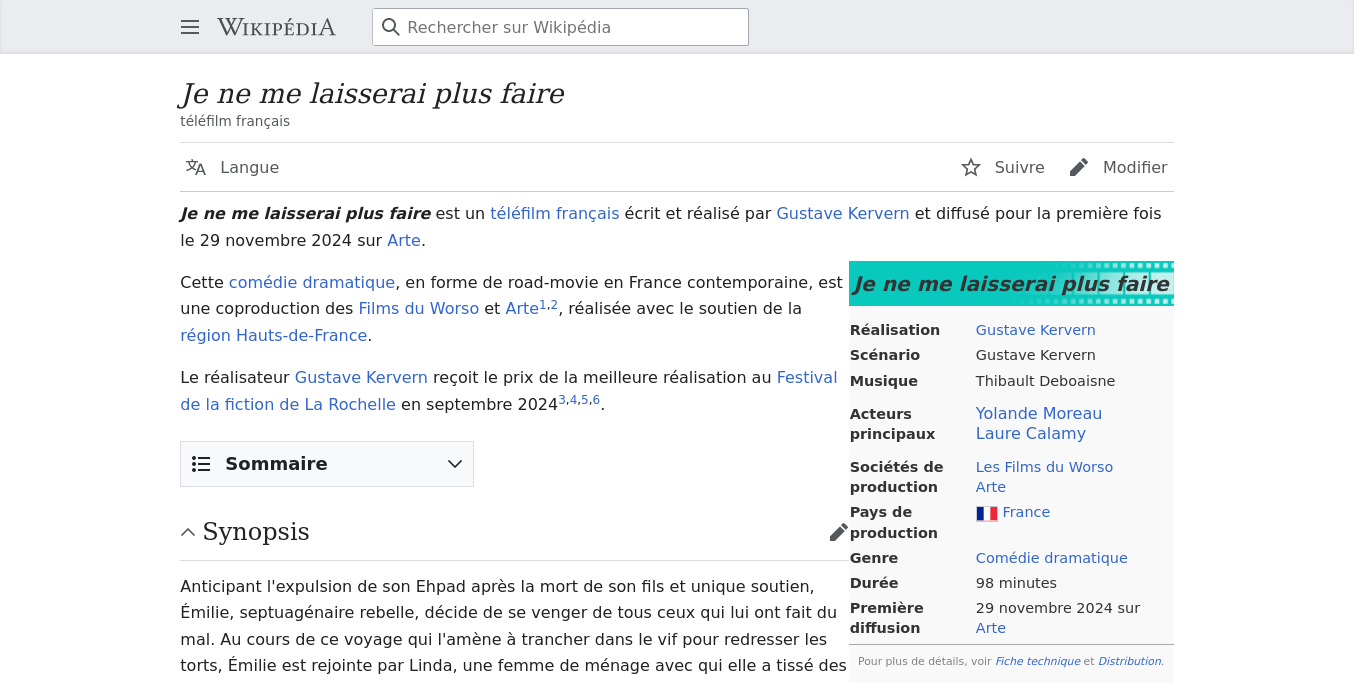Screen dimensions: 1366x683
Task: Go to the Wikipédia home logo
Action: (x=276, y=27)
